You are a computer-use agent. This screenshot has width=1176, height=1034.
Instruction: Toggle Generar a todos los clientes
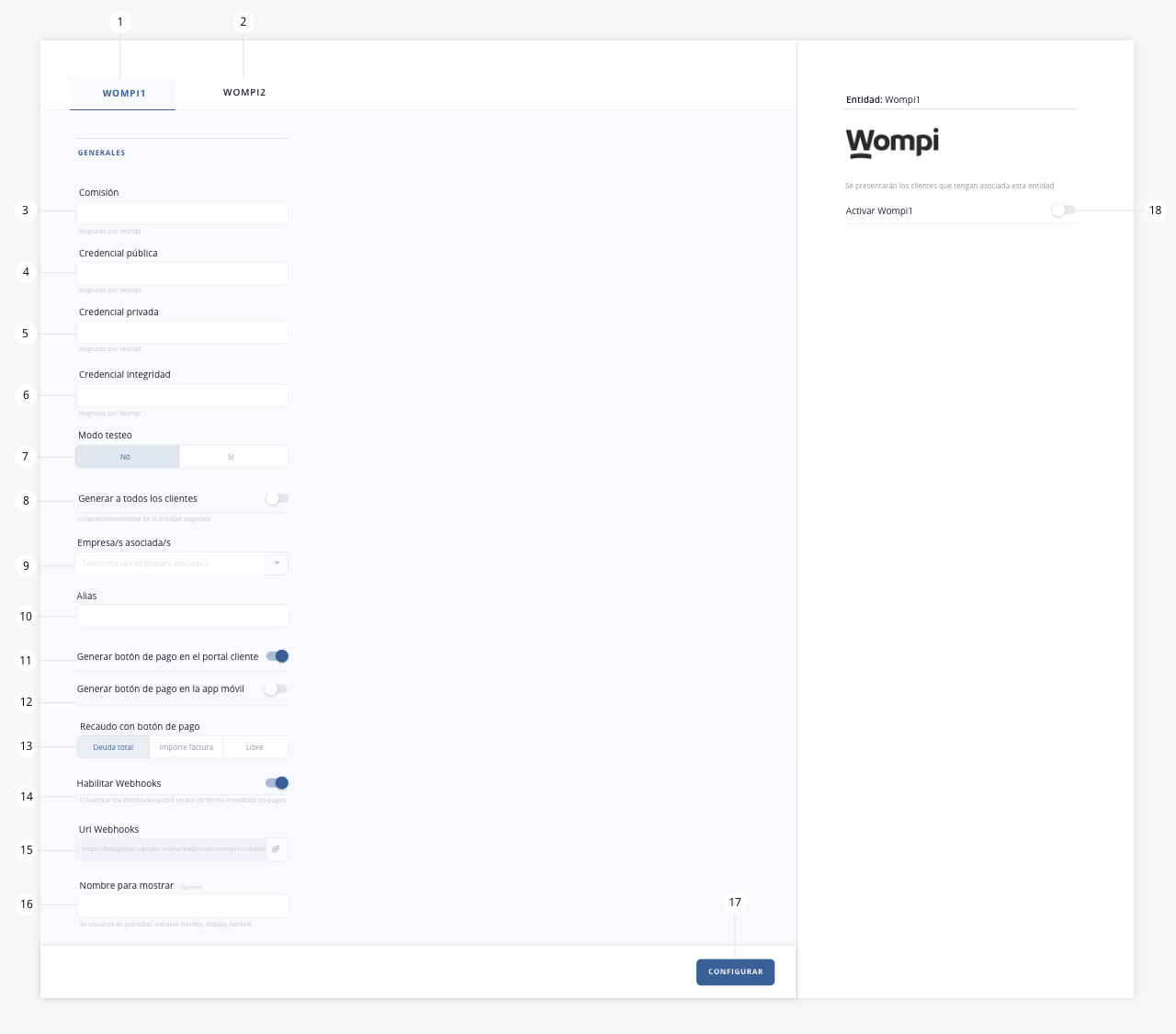[x=277, y=498]
